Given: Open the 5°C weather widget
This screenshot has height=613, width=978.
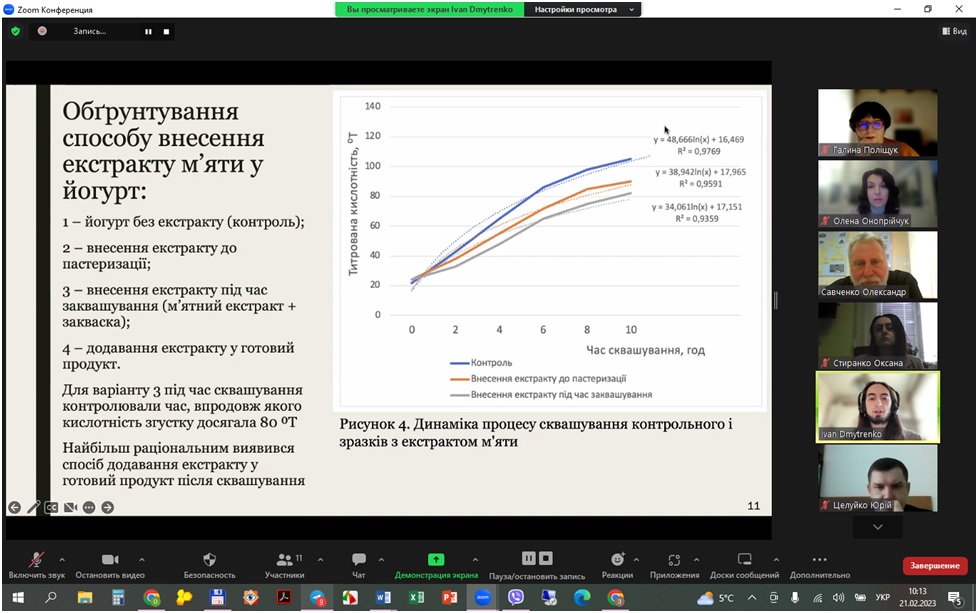Looking at the screenshot, I should tap(715, 598).
